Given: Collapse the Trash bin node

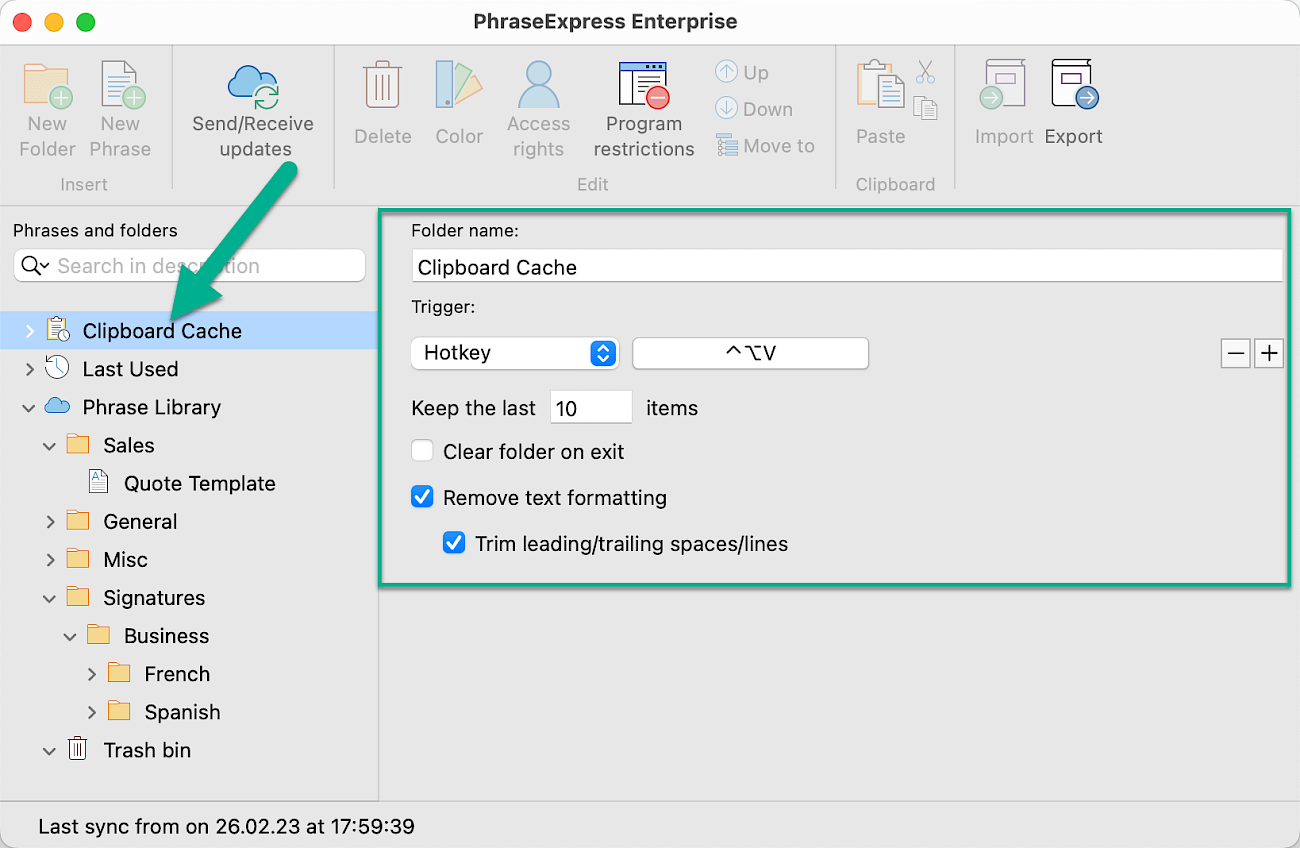Looking at the screenshot, I should [x=50, y=750].
